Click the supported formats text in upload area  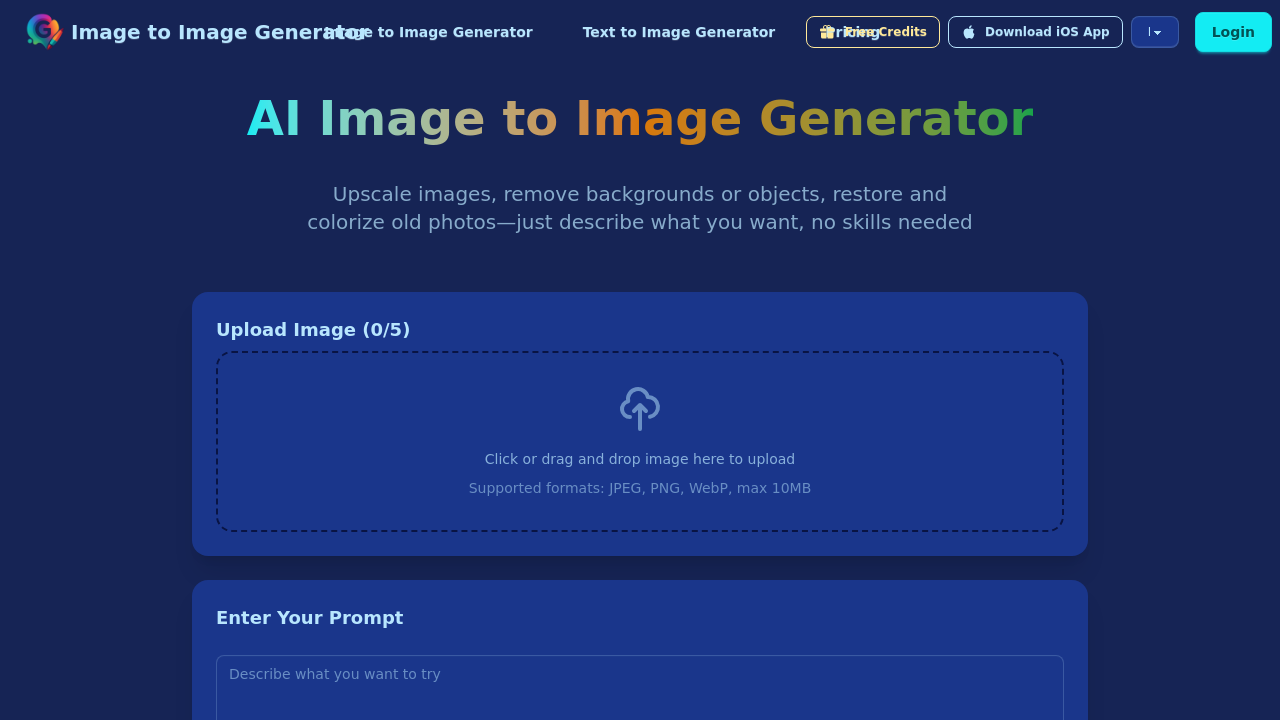[639, 488]
